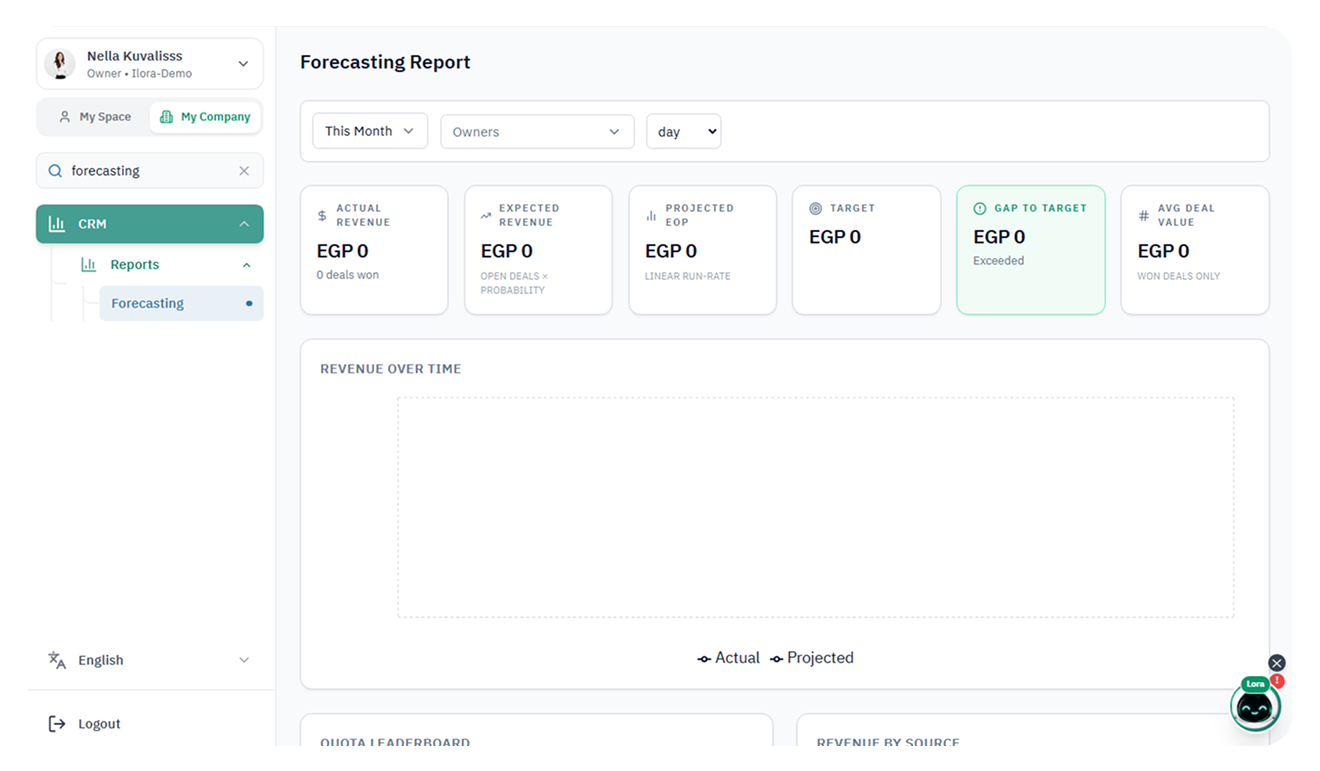Click Nella Kuvalisss profile avatar
This screenshot has width=1320, height=771.
pos(60,64)
